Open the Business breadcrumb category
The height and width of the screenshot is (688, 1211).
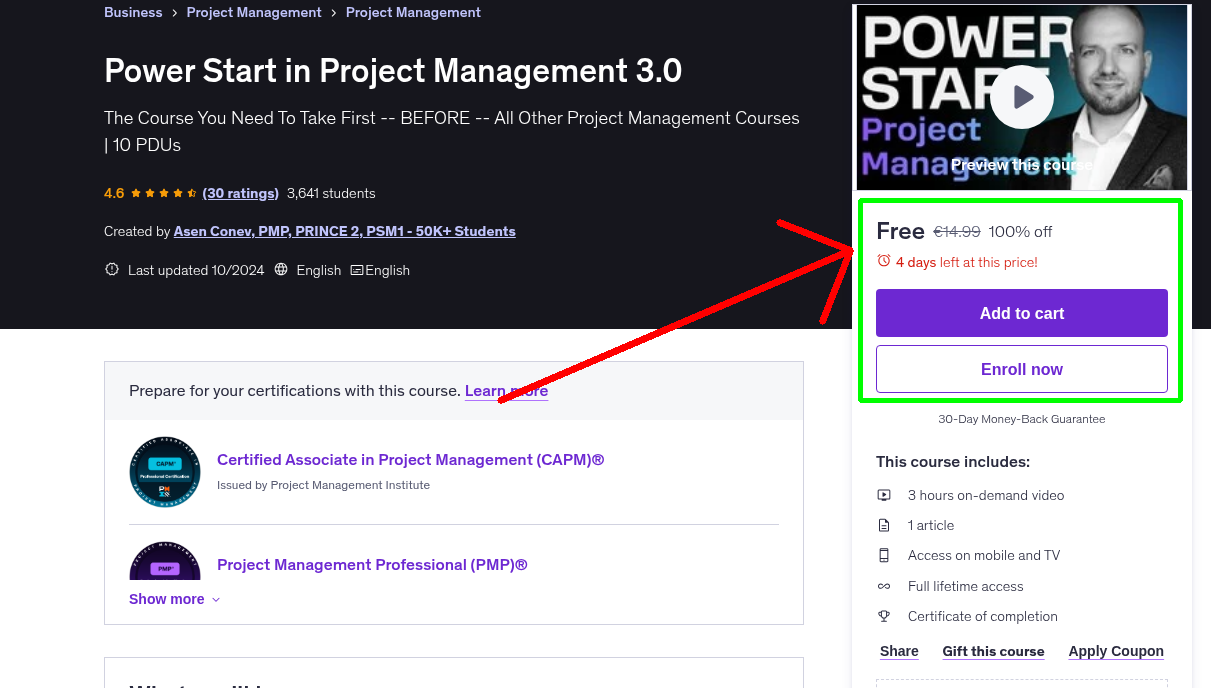pos(133,12)
